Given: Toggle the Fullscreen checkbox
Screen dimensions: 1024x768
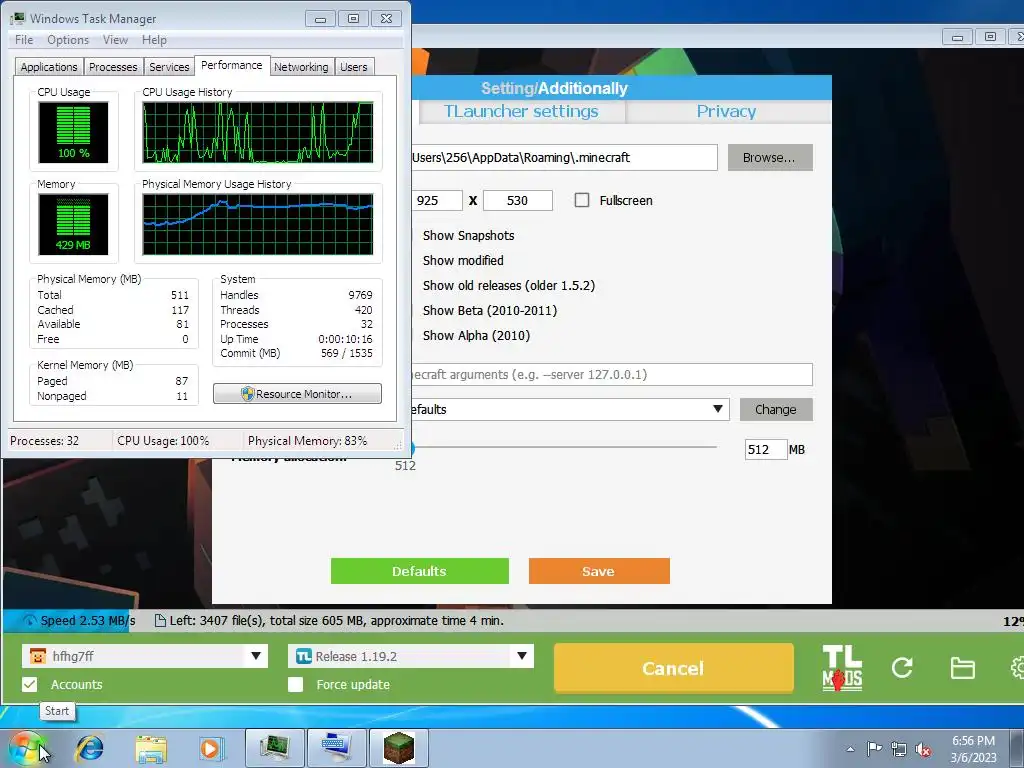Looking at the screenshot, I should [x=581, y=200].
